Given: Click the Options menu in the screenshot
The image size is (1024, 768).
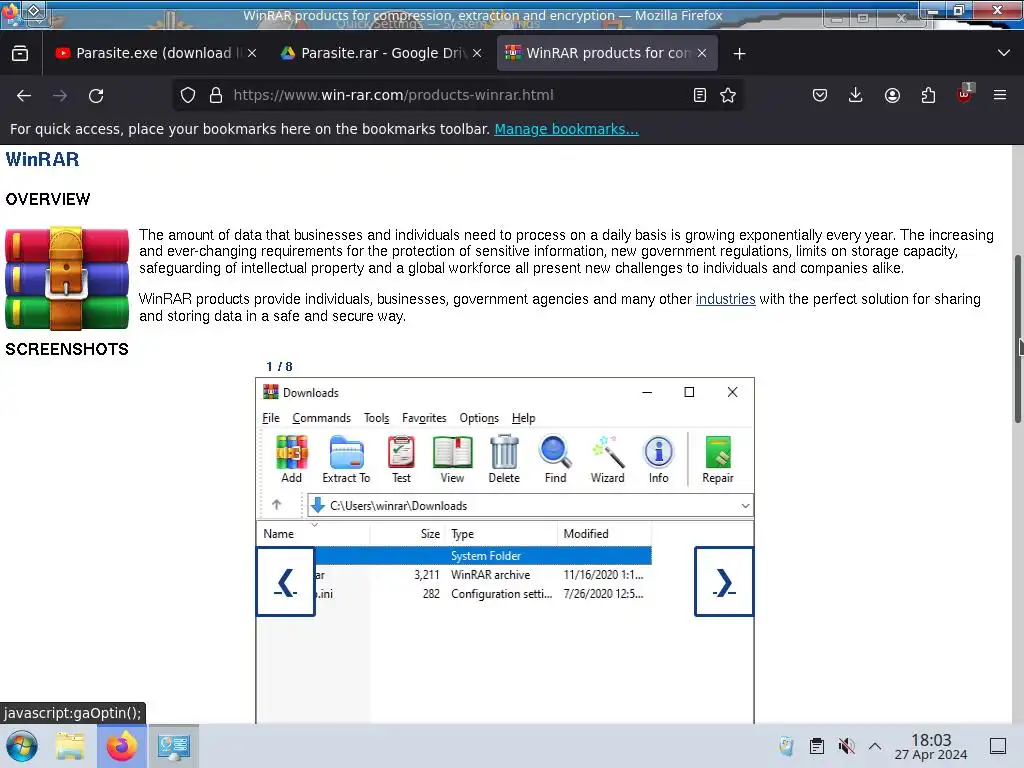Looking at the screenshot, I should click(479, 418).
